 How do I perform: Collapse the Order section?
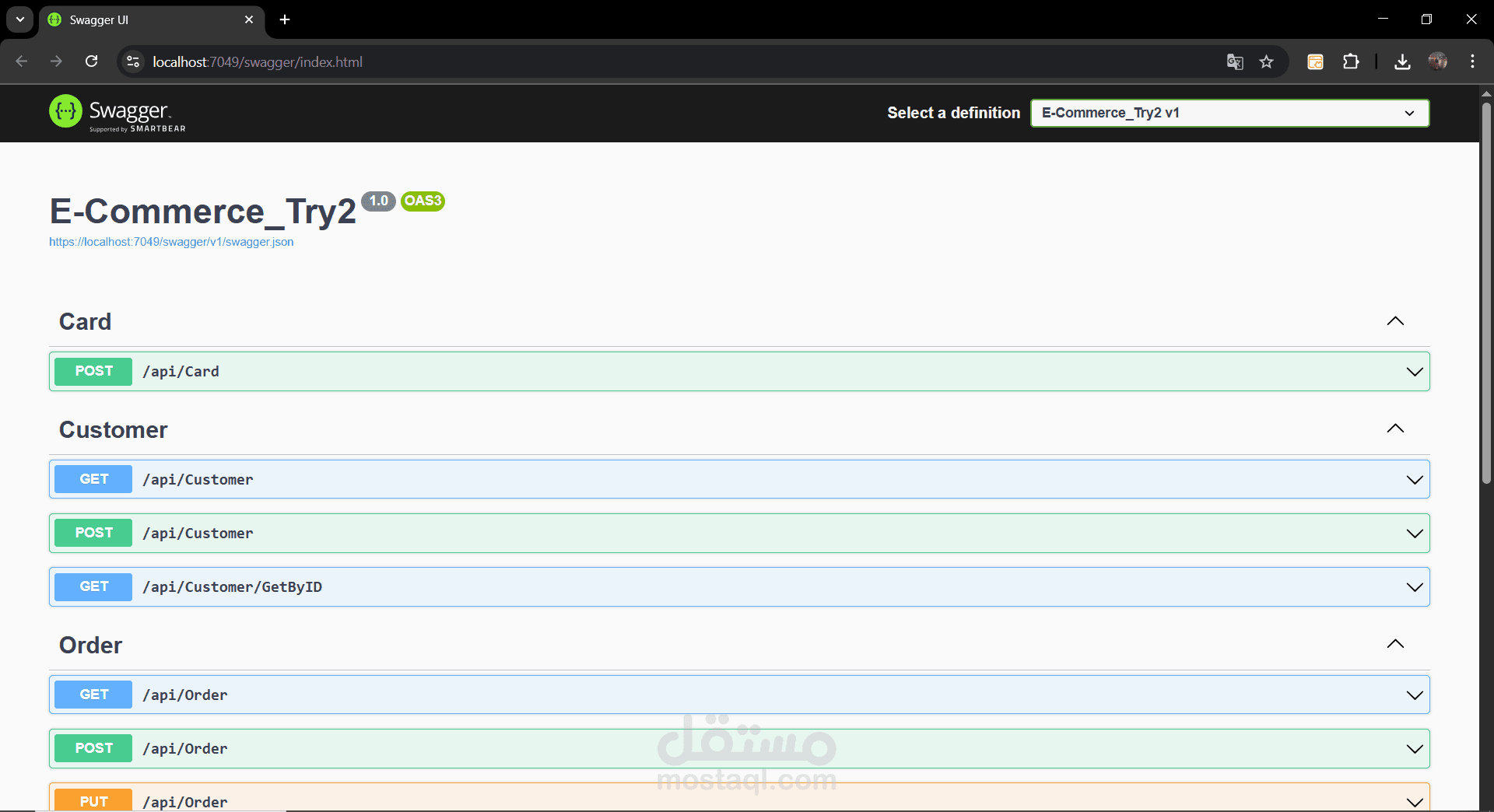tap(1395, 644)
